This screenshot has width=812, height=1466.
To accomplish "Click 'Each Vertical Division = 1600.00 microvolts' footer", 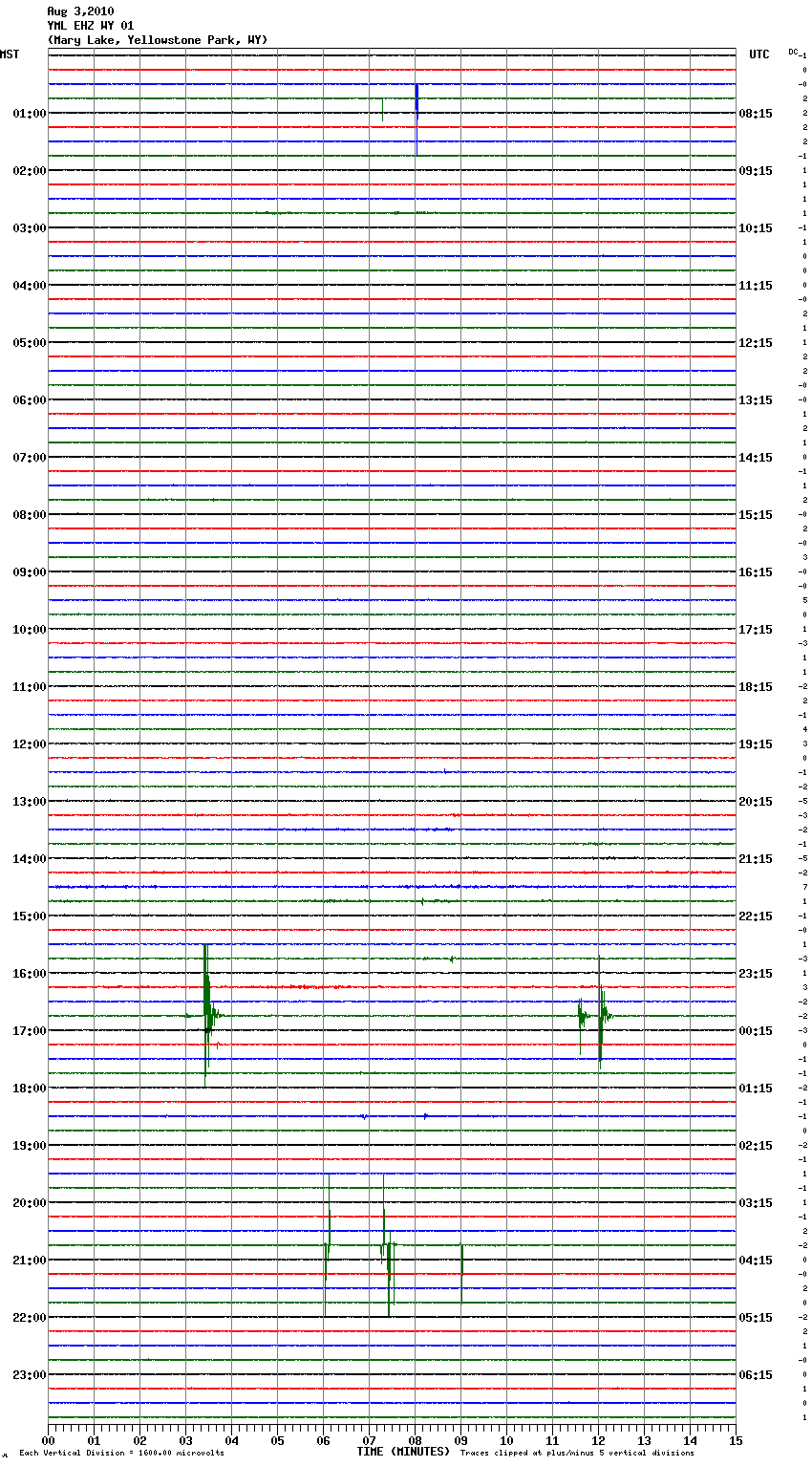I will point(121,1454).
